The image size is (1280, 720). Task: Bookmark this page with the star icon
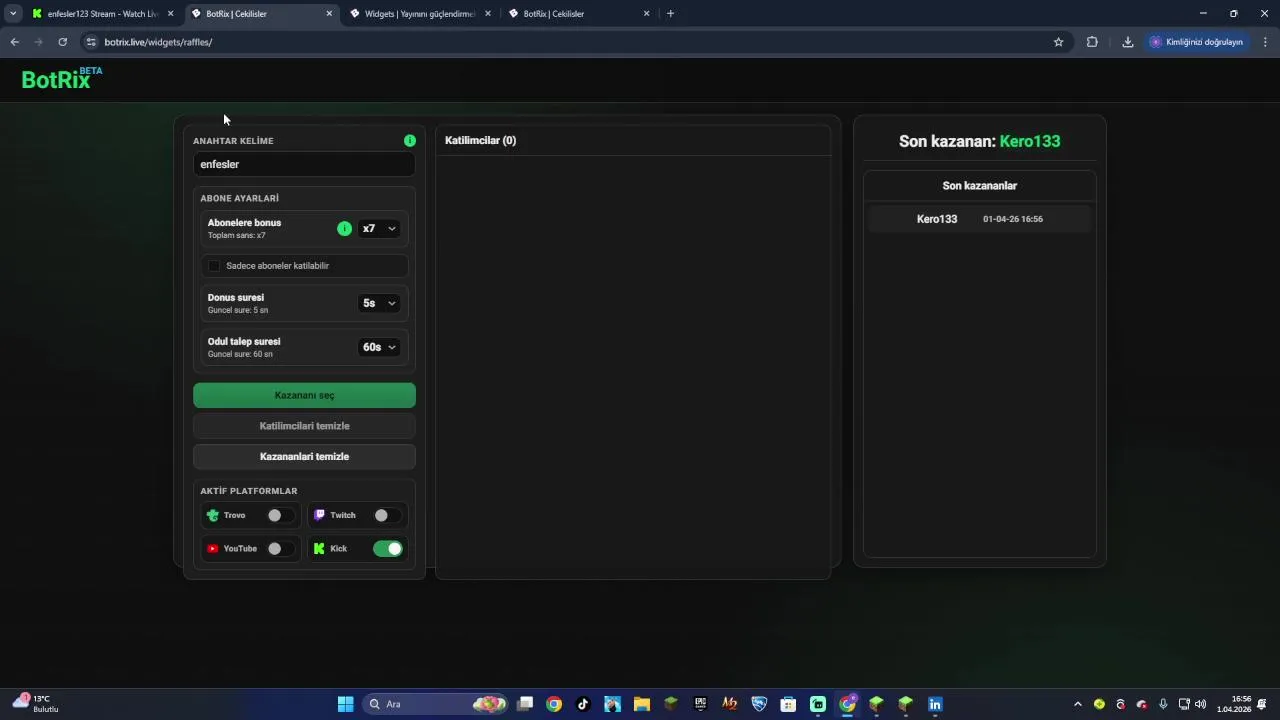pyautogui.click(x=1058, y=42)
